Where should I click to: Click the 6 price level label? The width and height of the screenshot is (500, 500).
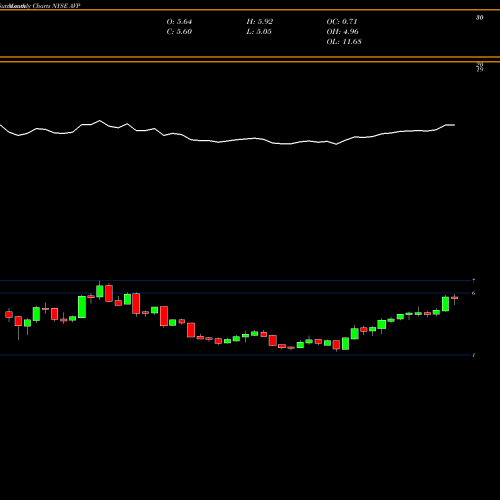click(474, 293)
